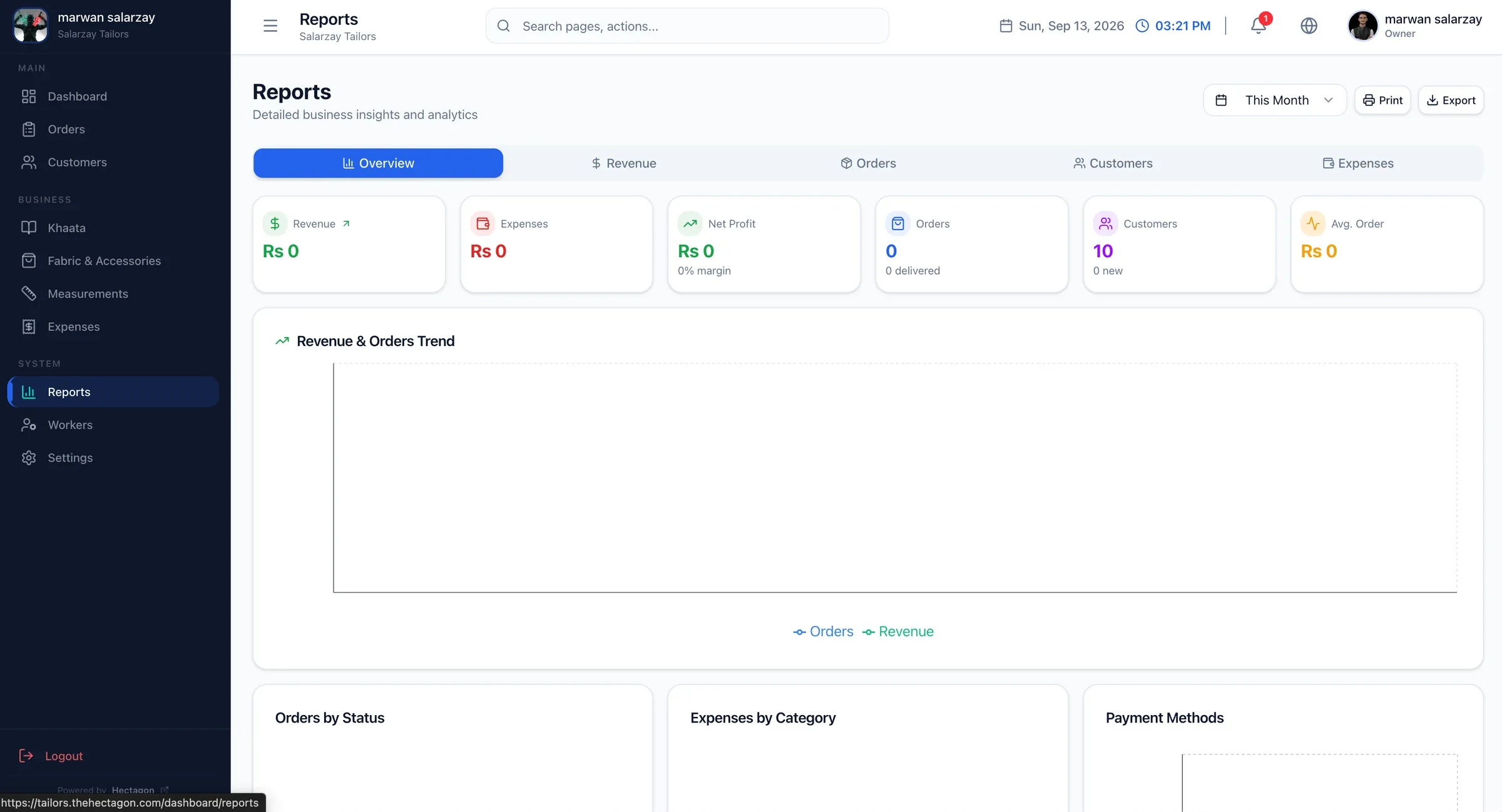The image size is (1502, 812).
Task: Focus the Search pages, actions field
Action: [x=687, y=26]
